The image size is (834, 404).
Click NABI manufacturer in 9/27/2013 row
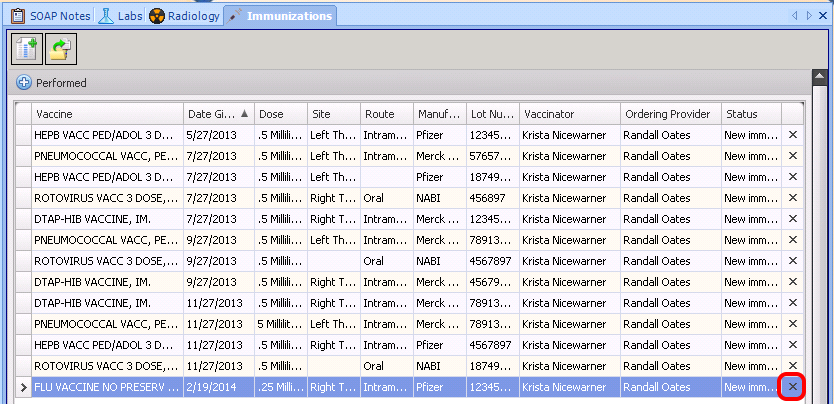point(440,261)
